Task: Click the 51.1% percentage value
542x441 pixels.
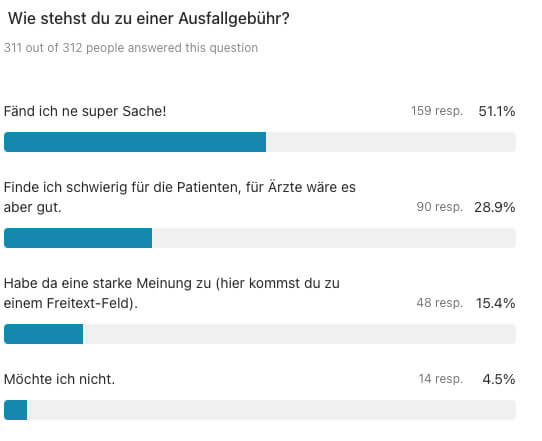Action: pos(497,111)
